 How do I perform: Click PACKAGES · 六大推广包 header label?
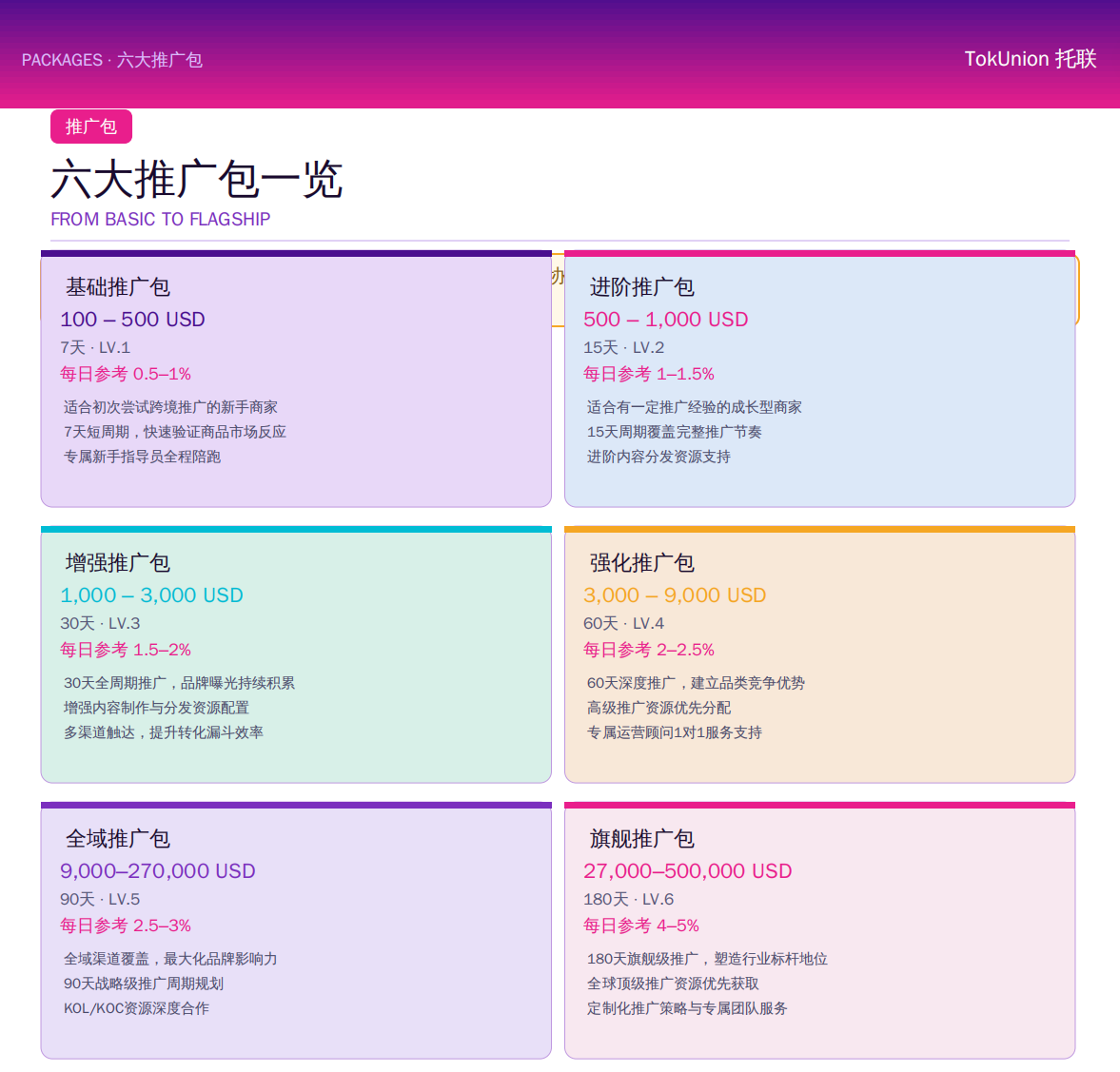click(x=112, y=60)
